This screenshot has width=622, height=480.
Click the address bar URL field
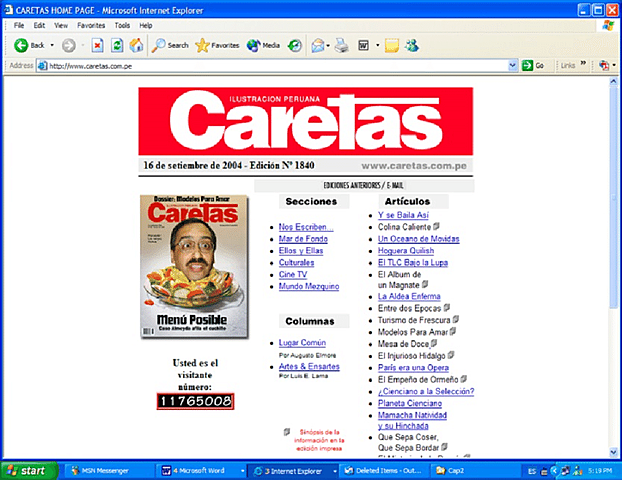272,66
